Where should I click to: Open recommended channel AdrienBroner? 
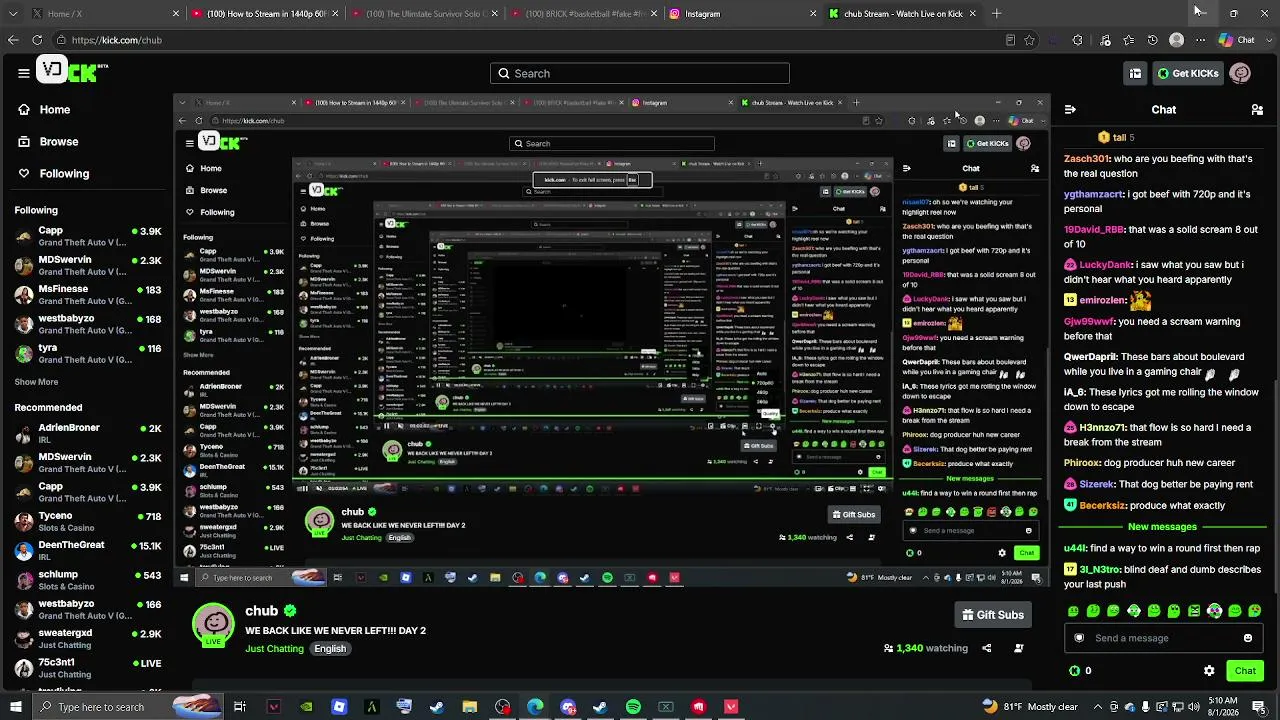(88, 434)
